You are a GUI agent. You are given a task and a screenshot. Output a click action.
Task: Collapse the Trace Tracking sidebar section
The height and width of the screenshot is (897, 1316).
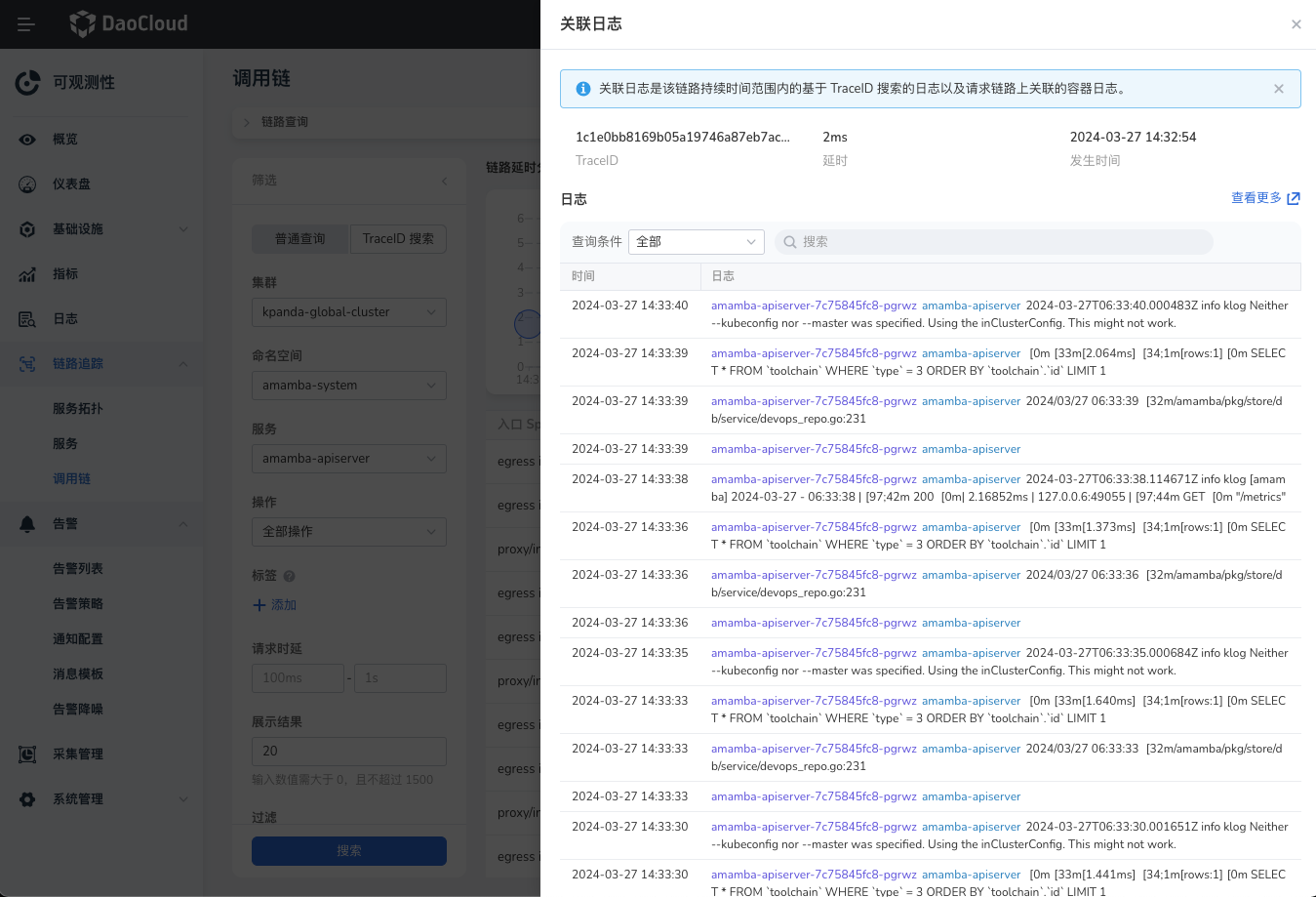pos(183,364)
